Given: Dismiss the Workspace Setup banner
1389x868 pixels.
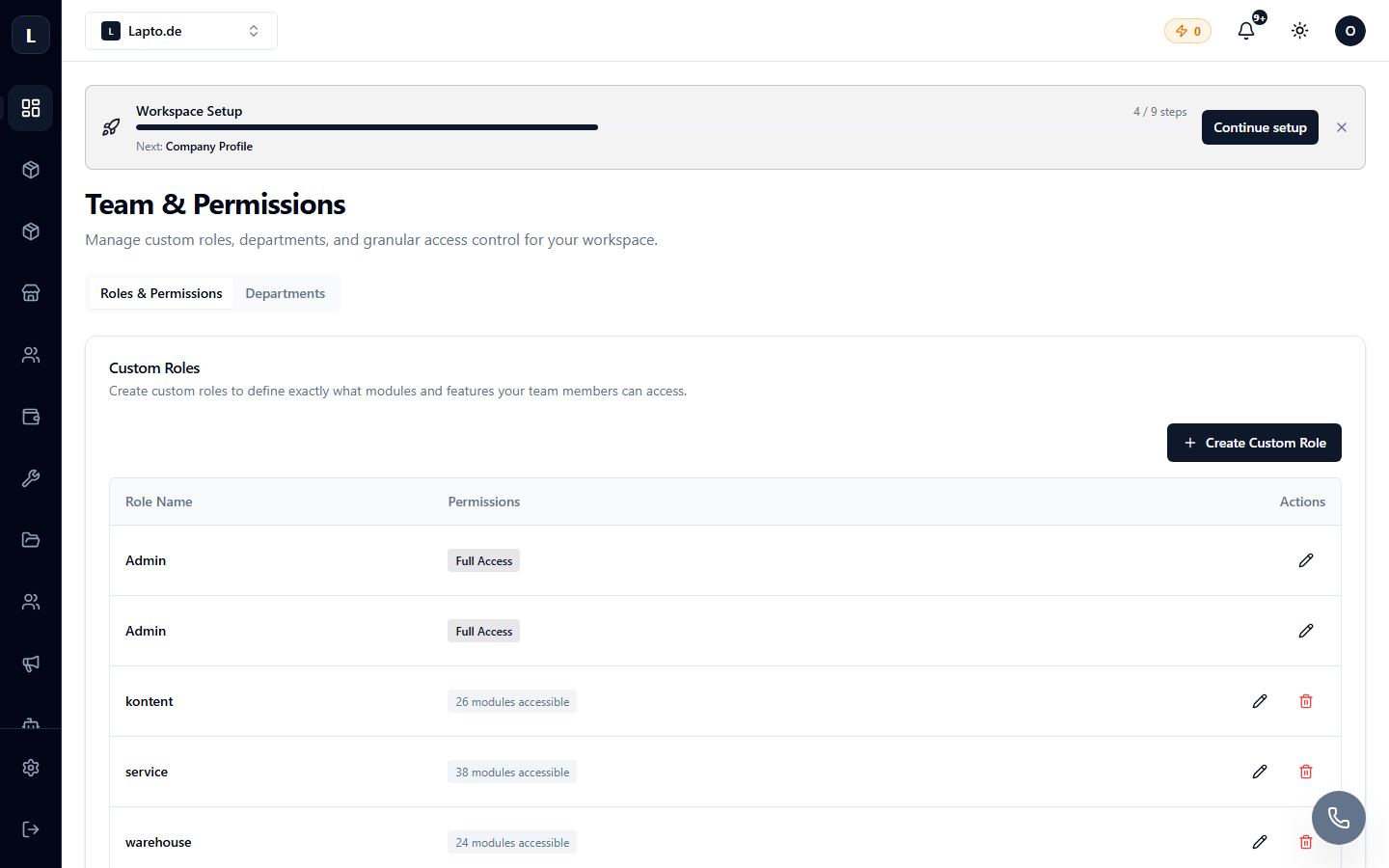Looking at the screenshot, I should pos(1342,127).
